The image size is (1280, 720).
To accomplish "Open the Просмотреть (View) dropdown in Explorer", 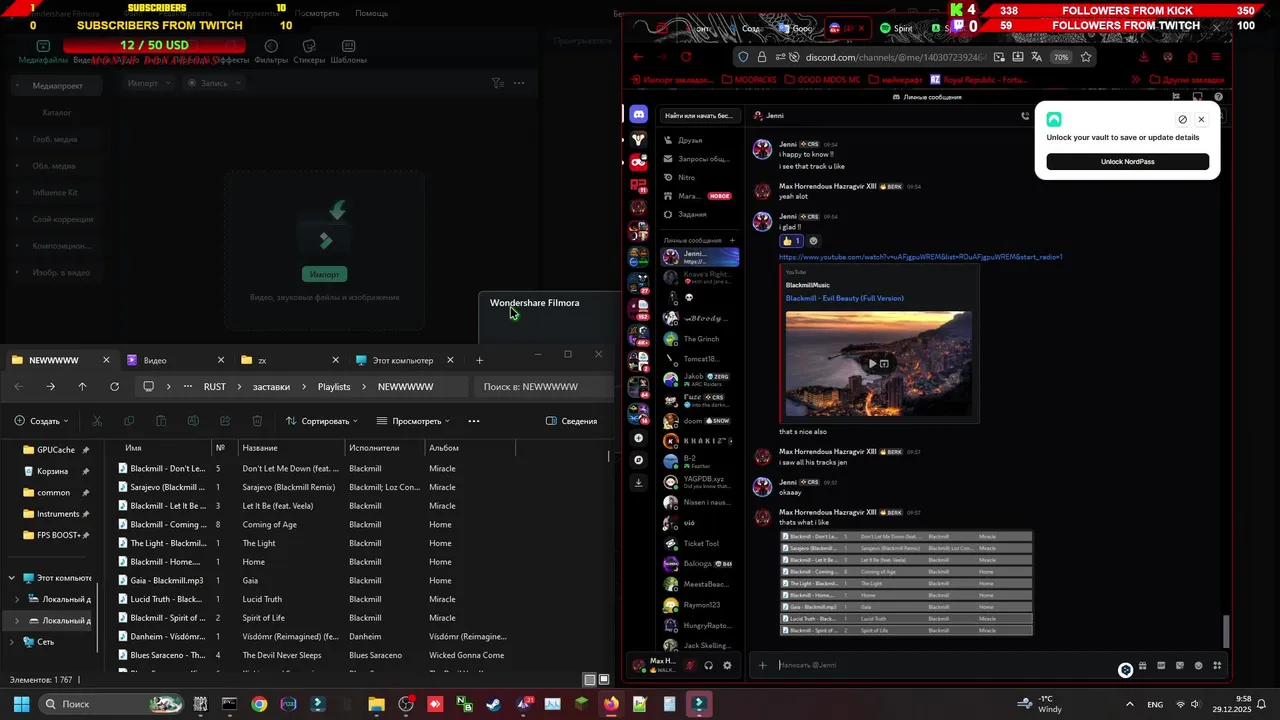I will (x=414, y=421).
